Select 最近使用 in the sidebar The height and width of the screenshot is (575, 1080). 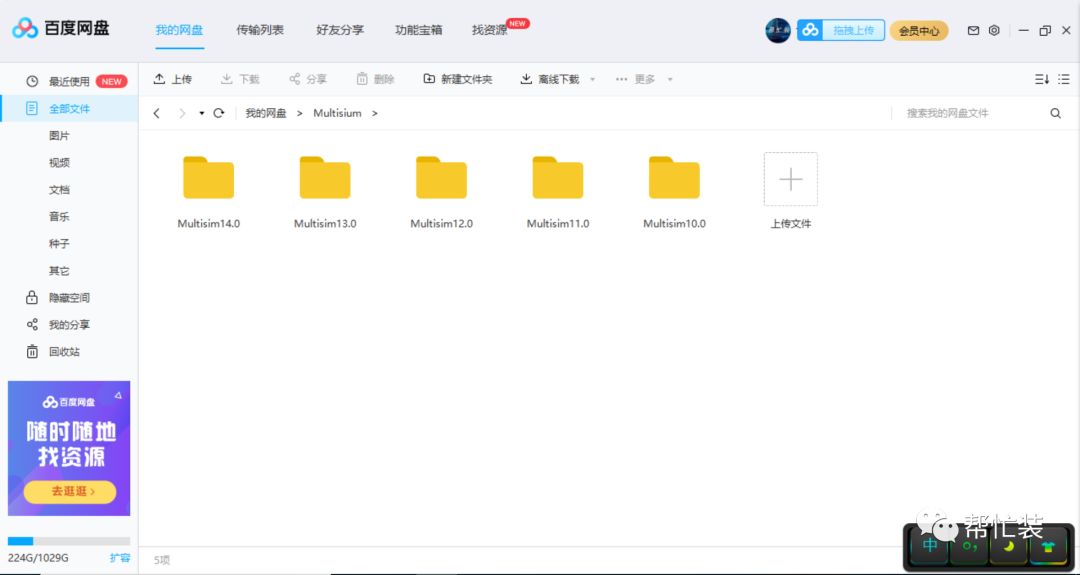[69, 81]
